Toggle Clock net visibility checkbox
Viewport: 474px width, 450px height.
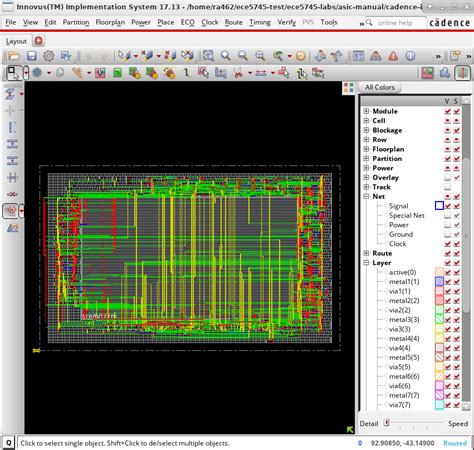pyautogui.click(x=448, y=244)
